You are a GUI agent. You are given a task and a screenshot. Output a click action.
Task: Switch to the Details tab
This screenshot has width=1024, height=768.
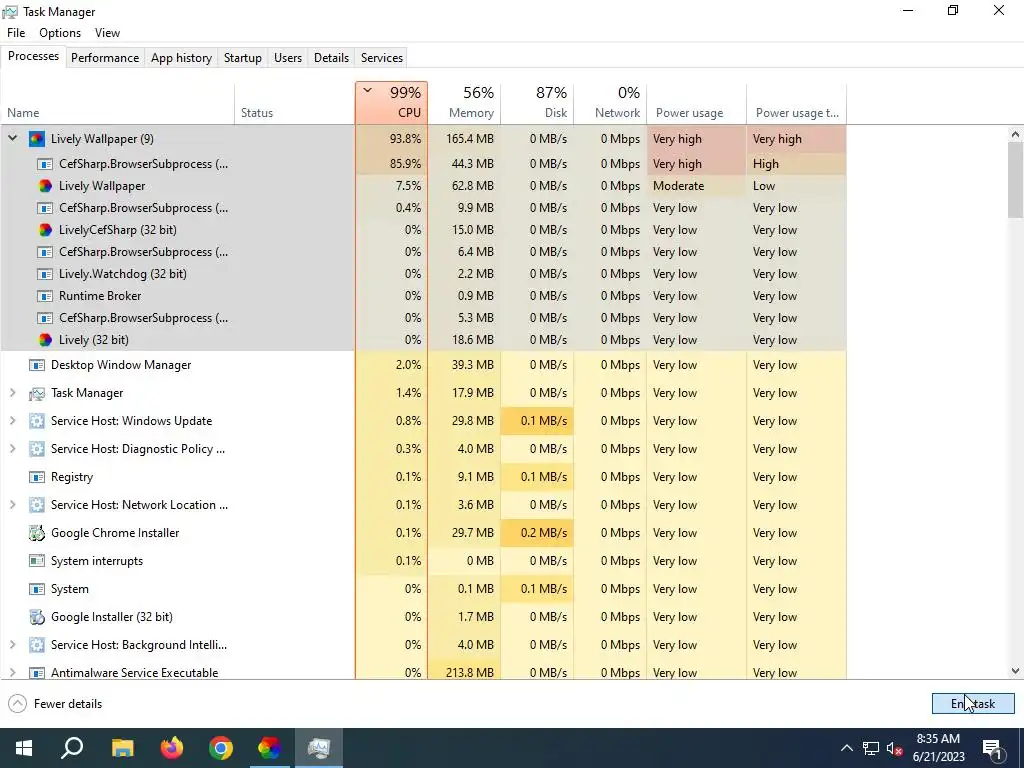[331, 57]
